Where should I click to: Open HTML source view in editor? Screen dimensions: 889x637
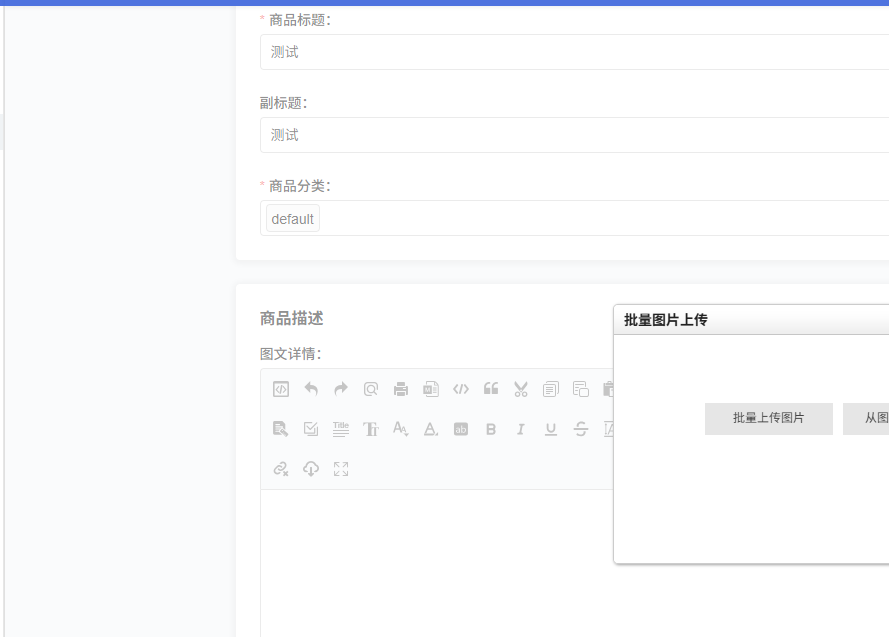[x=281, y=389]
